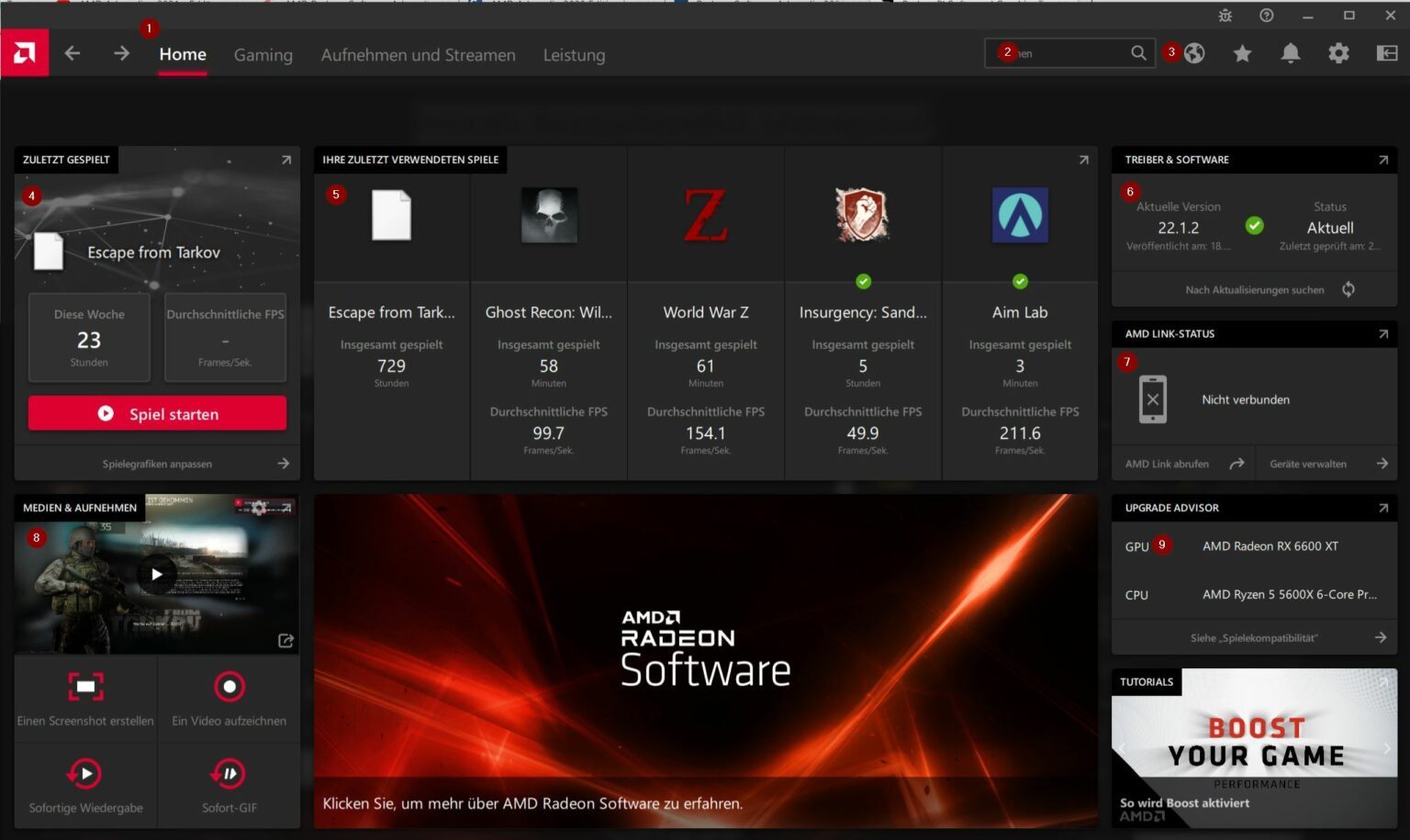Switch to the Gaming tab
The width and height of the screenshot is (1410, 840).
[x=263, y=55]
